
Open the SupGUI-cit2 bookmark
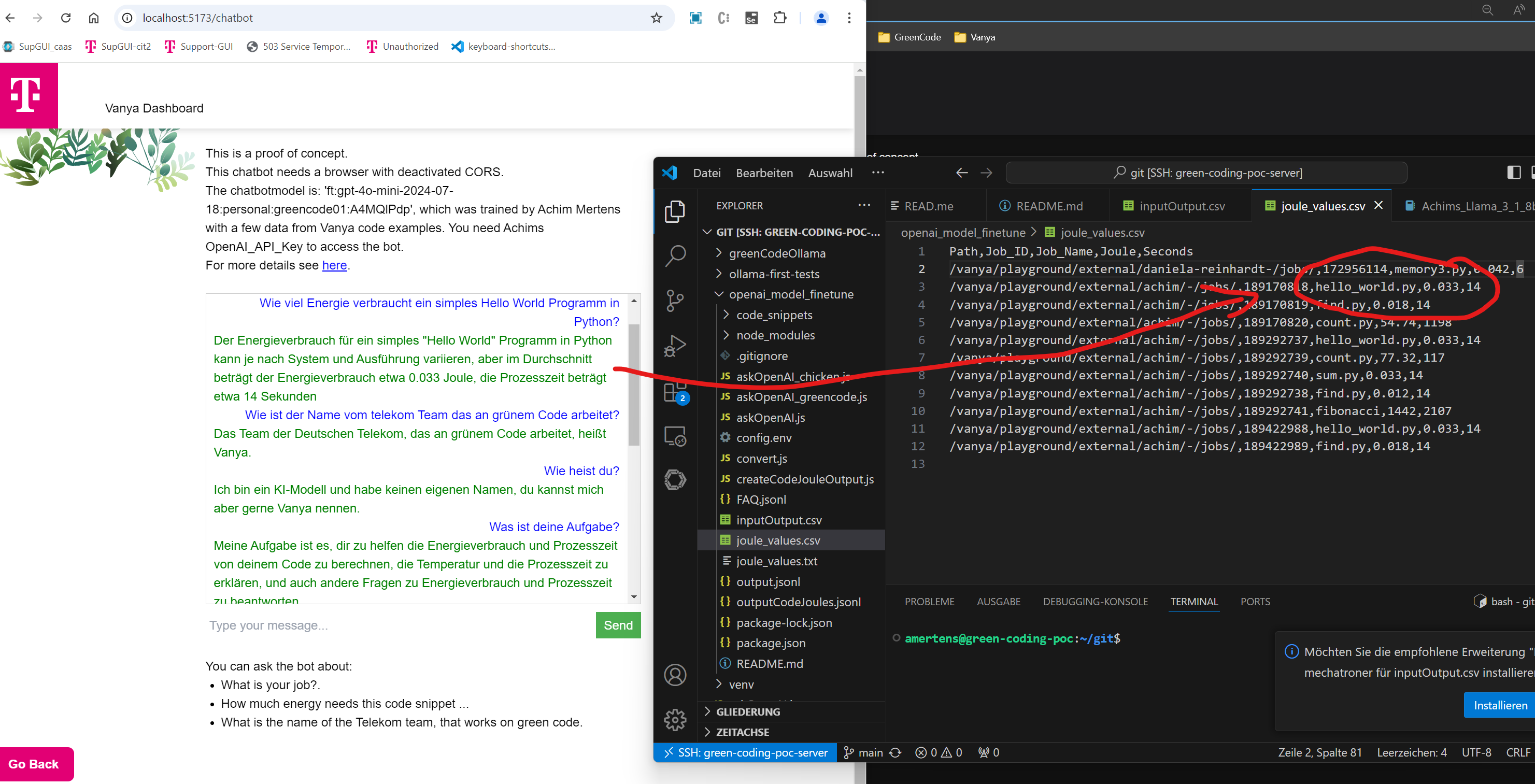[118, 47]
